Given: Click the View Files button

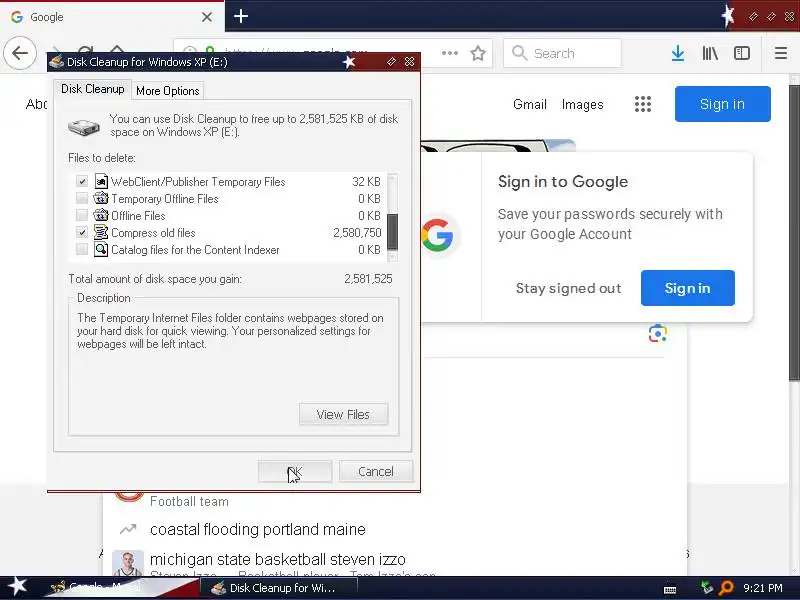Looking at the screenshot, I should pos(343,414).
